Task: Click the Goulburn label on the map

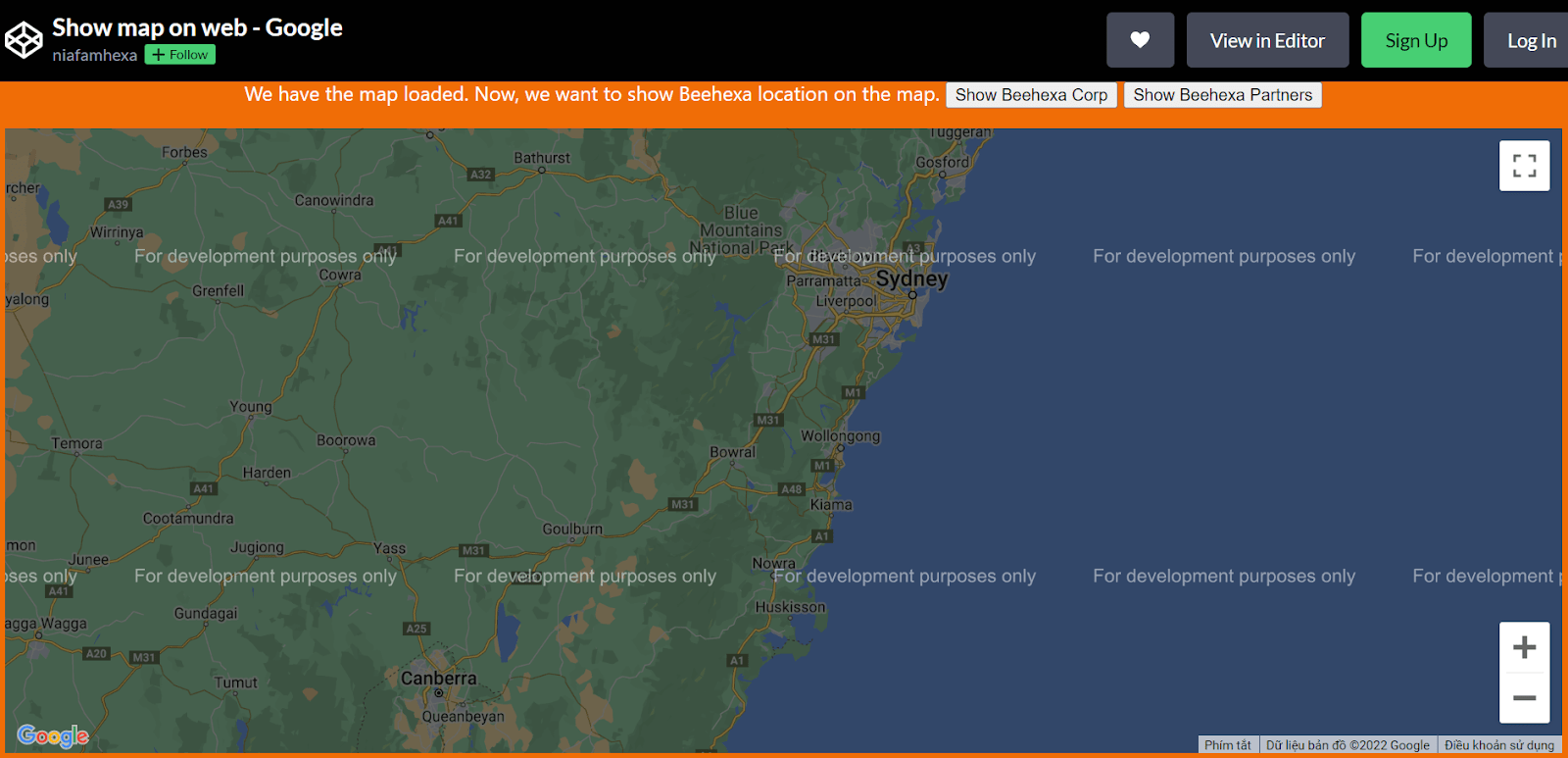Action: (572, 529)
